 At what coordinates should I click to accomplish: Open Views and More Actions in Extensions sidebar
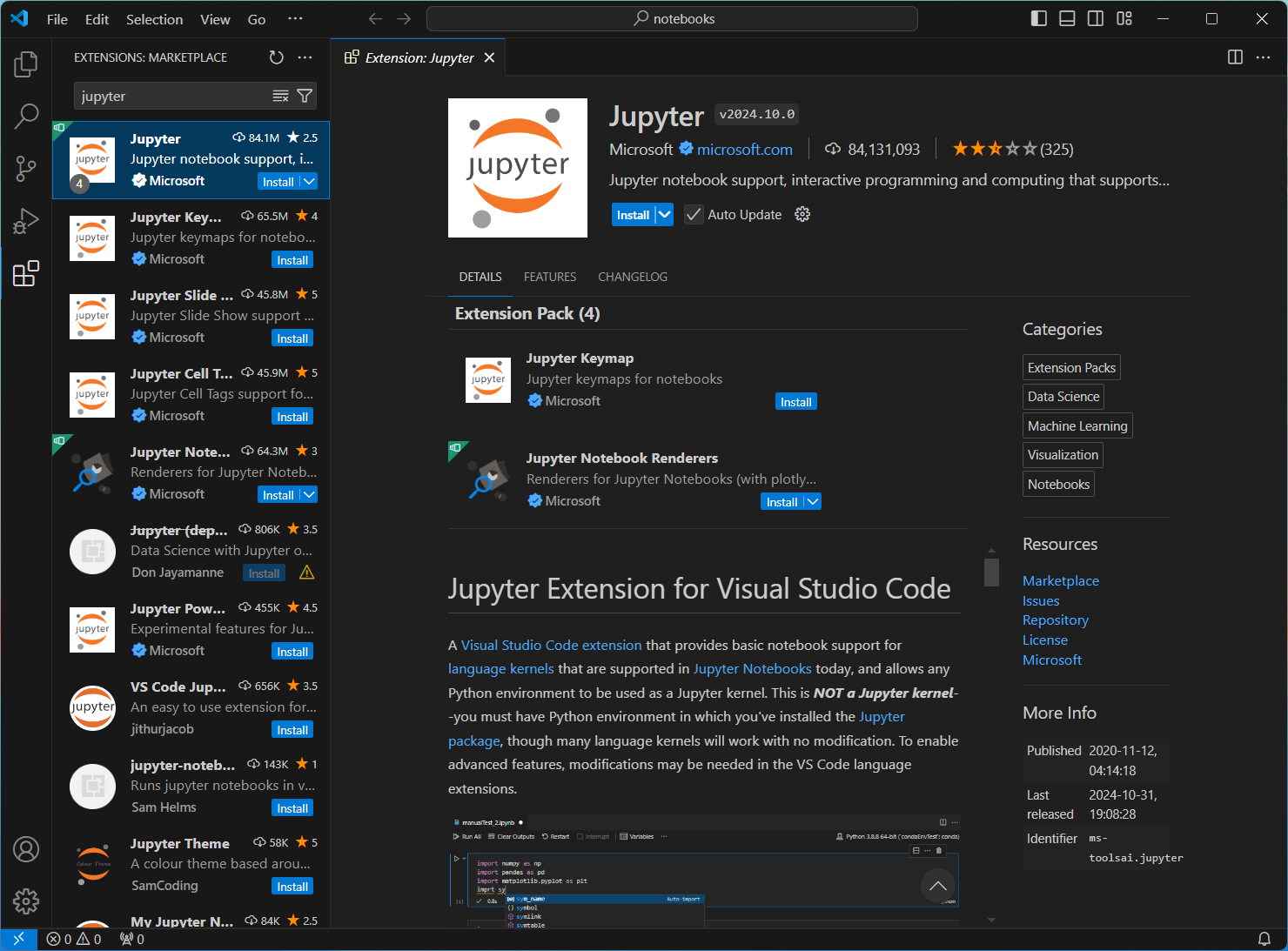click(305, 57)
